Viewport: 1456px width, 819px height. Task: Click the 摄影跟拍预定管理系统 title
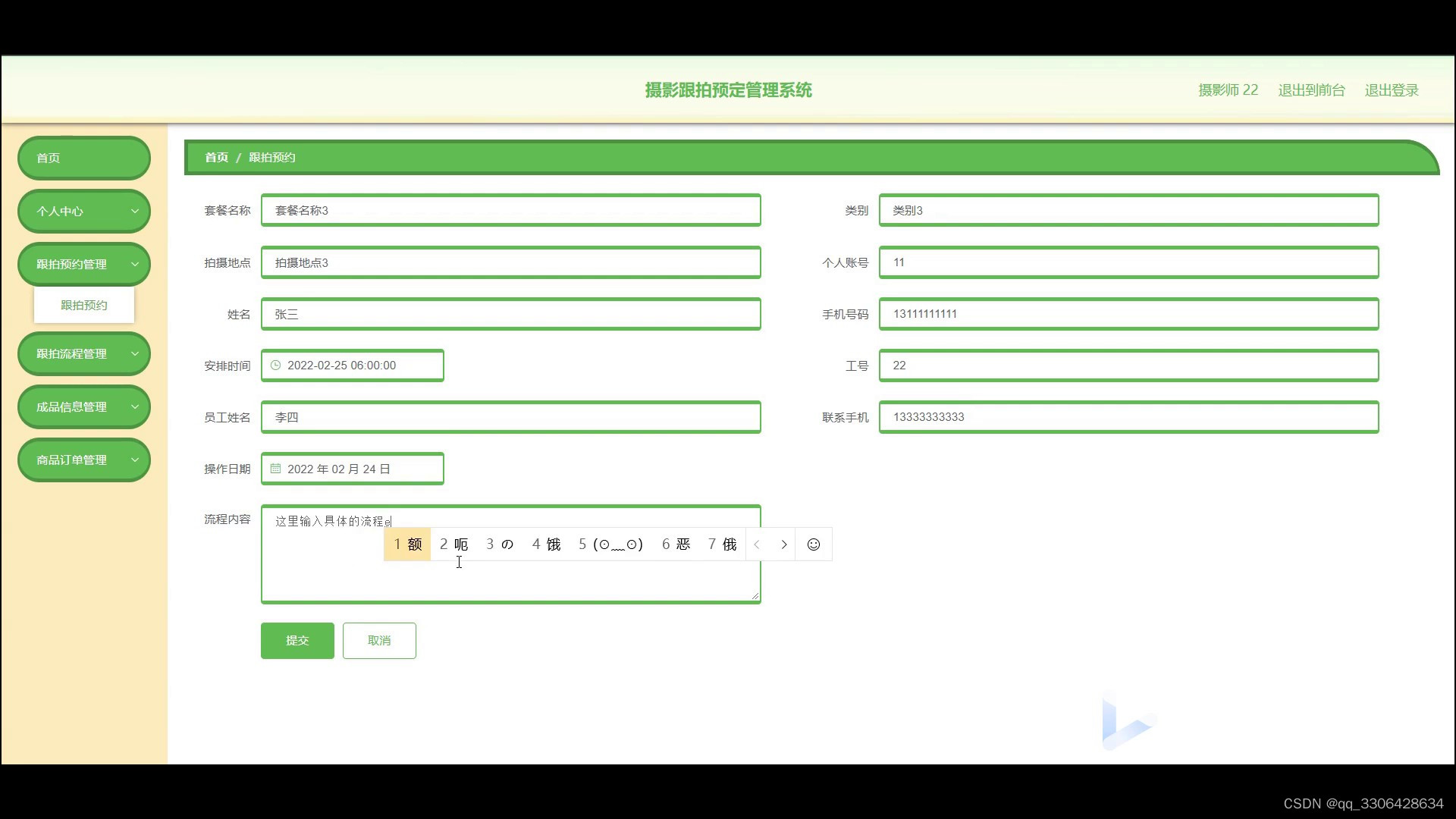pyautogui.click(x=728, y=90)
